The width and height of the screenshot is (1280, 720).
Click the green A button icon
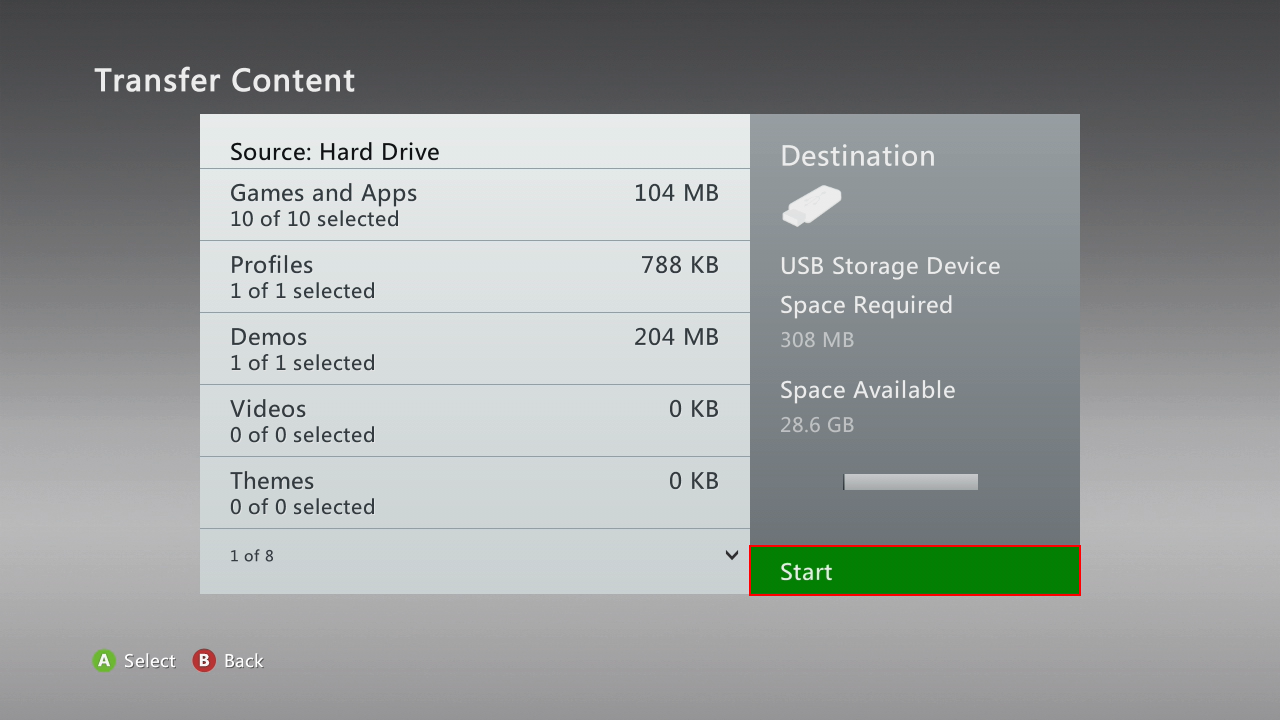(x=104, y=660)
